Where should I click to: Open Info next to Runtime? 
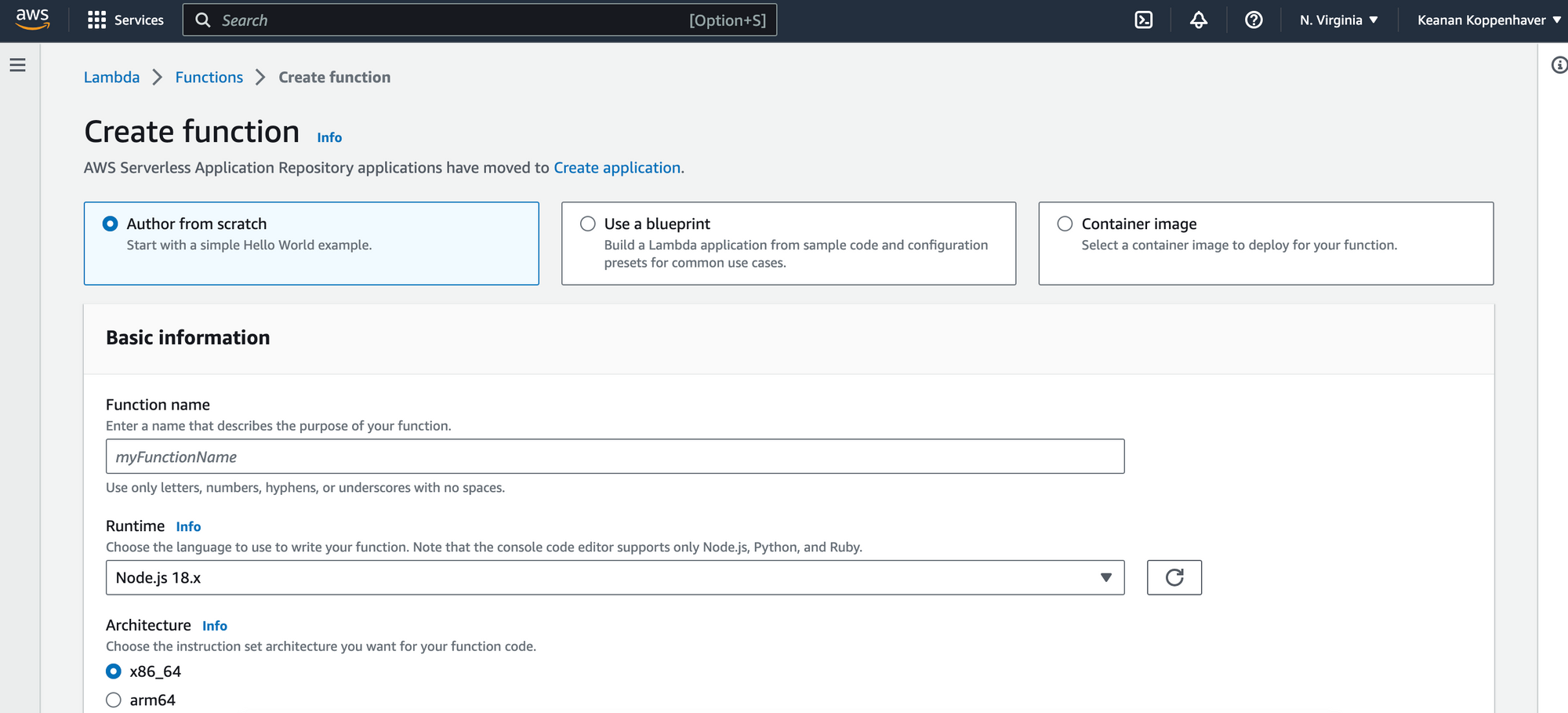pos(188,526)
